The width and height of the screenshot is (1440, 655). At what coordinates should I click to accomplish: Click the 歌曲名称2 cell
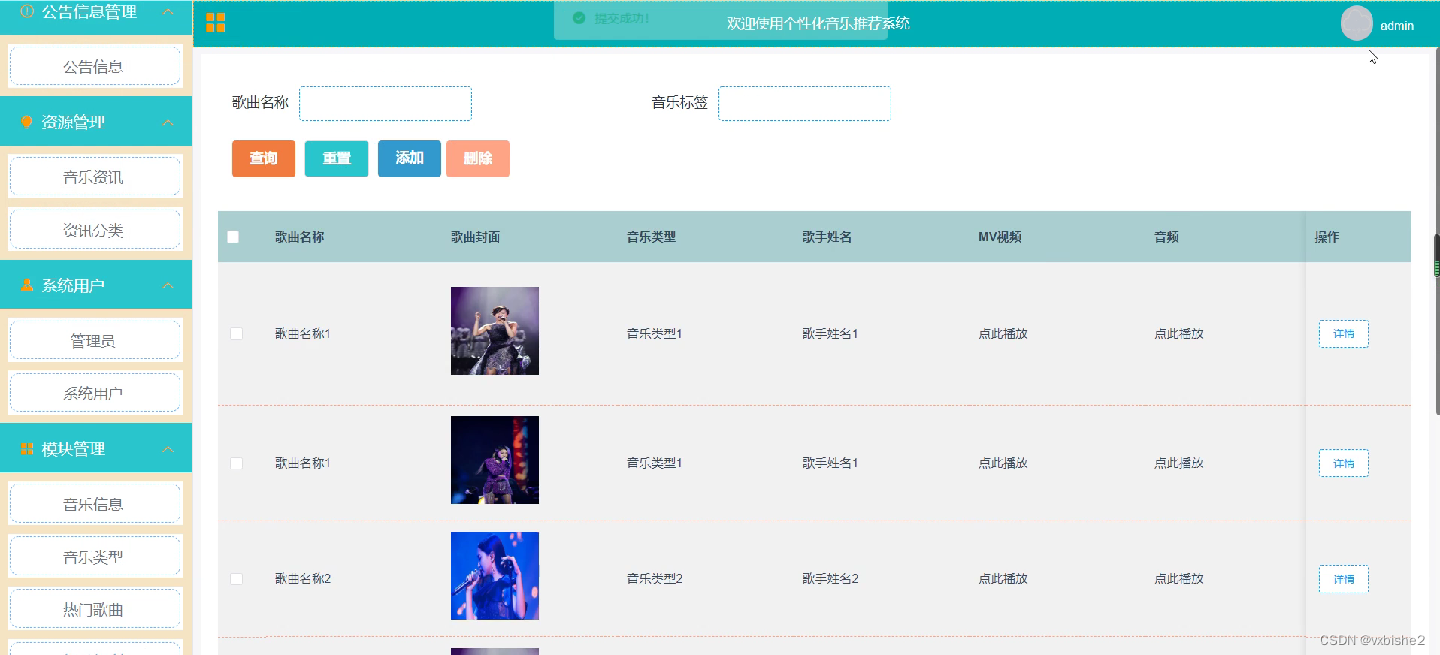303,579
